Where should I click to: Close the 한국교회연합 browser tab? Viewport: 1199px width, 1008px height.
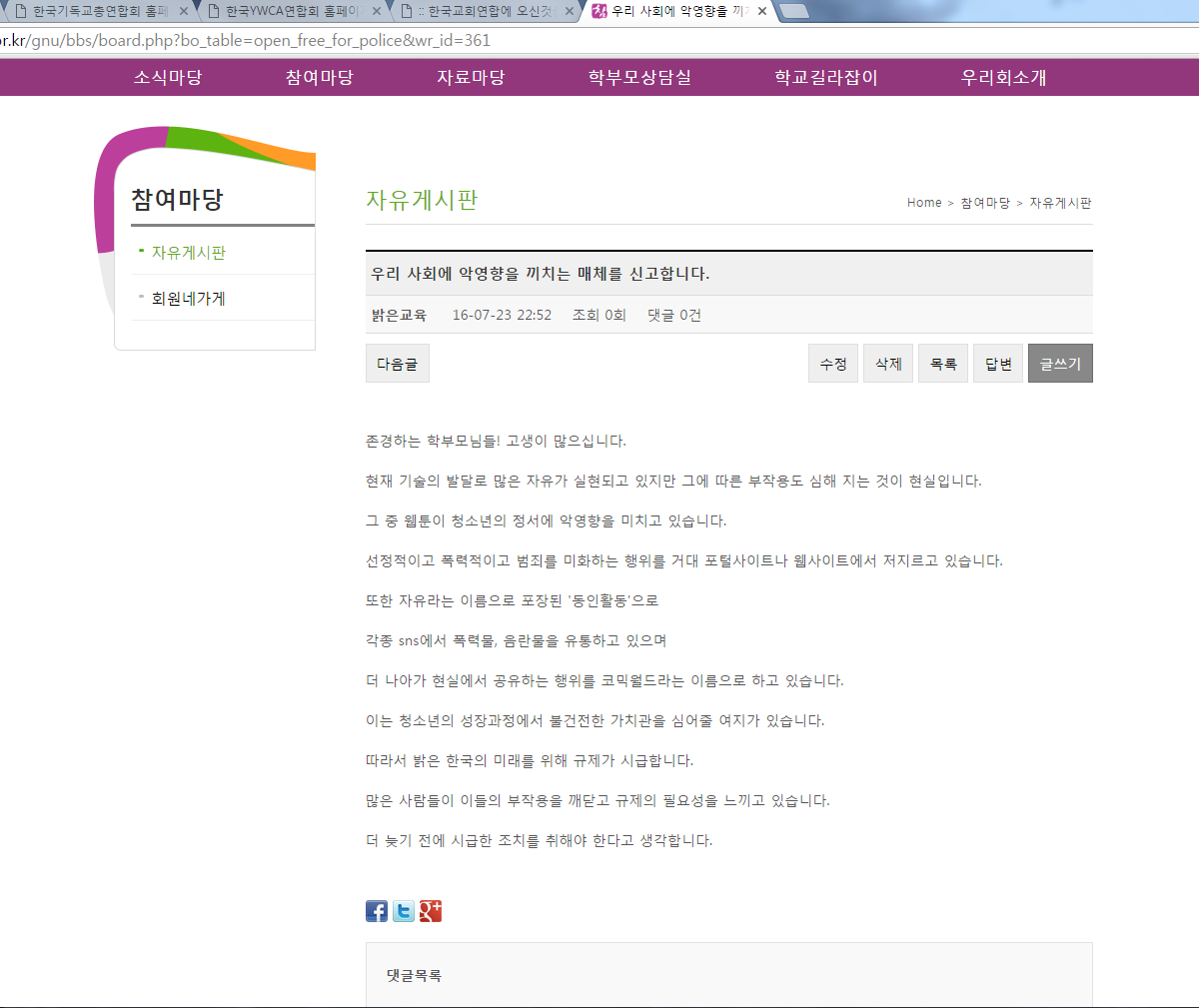click(570, 12)
